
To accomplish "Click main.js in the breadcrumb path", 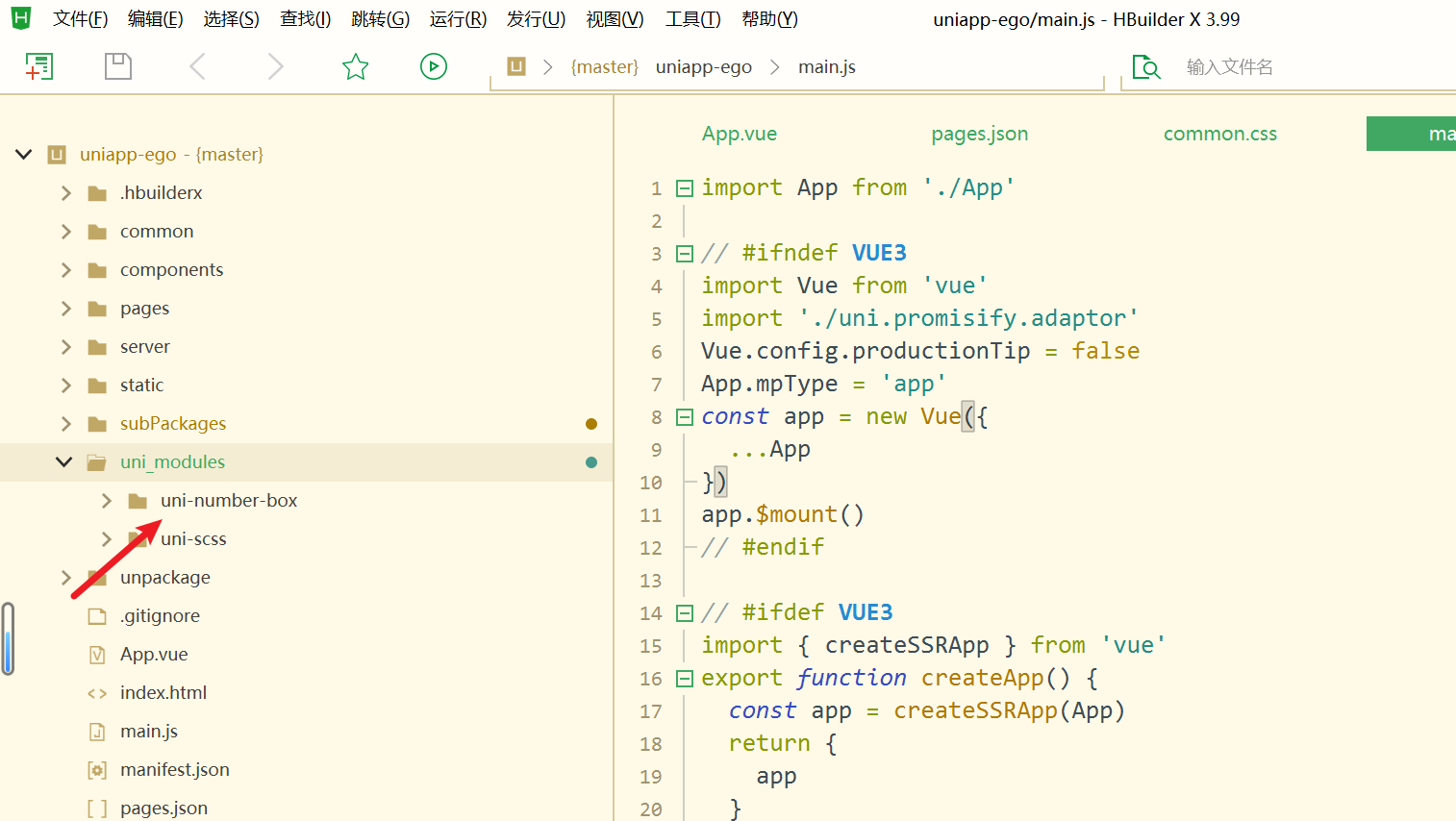I will tap(827, 66).
